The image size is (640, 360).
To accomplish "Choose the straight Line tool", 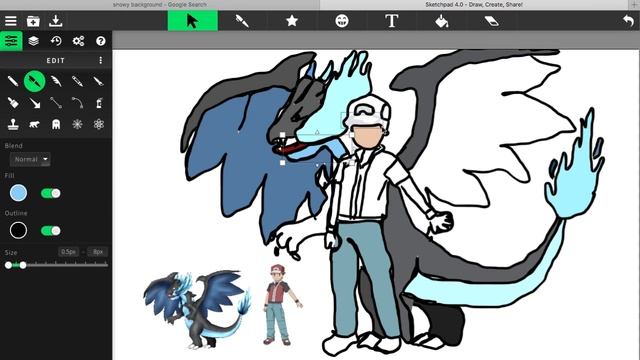I will click(x=56, y=103).
